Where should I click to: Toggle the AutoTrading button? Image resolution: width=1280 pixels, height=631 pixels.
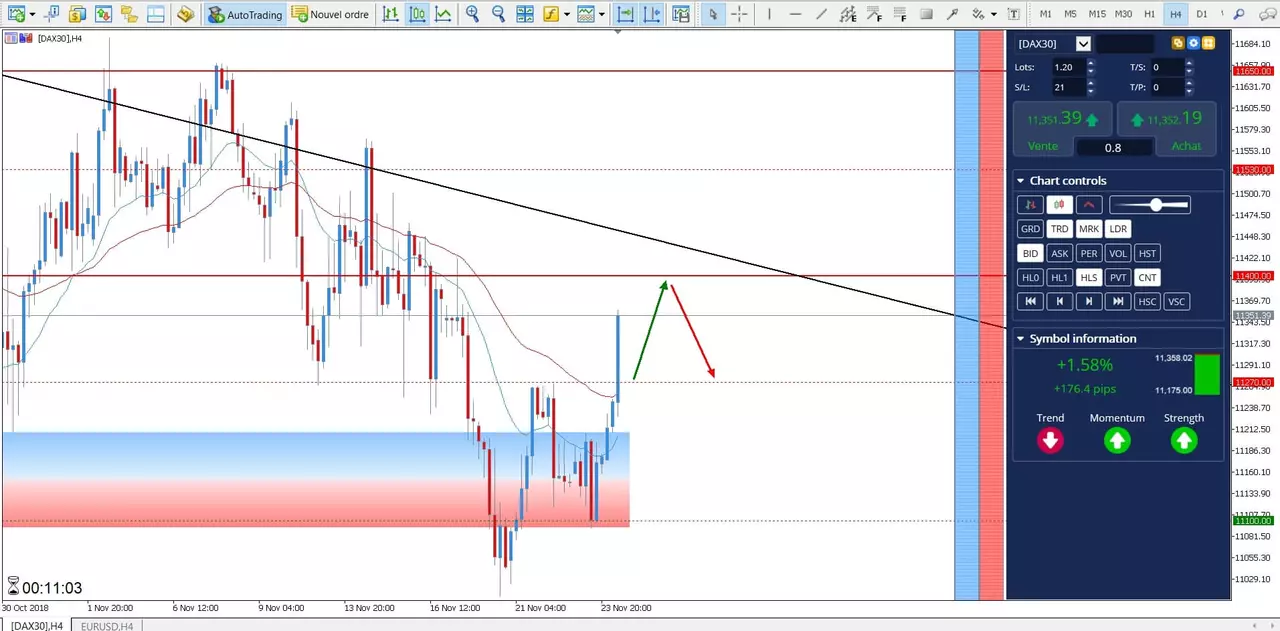[x=246, y=14]
